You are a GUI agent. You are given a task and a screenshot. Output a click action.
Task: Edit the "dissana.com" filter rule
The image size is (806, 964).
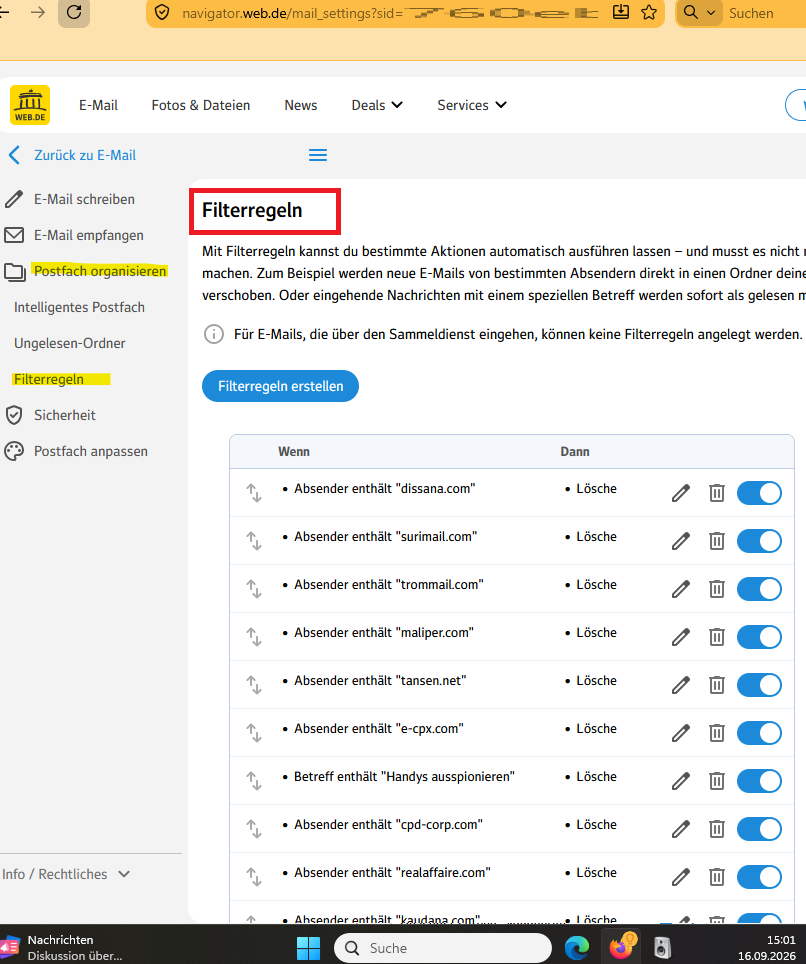point(681,493)
